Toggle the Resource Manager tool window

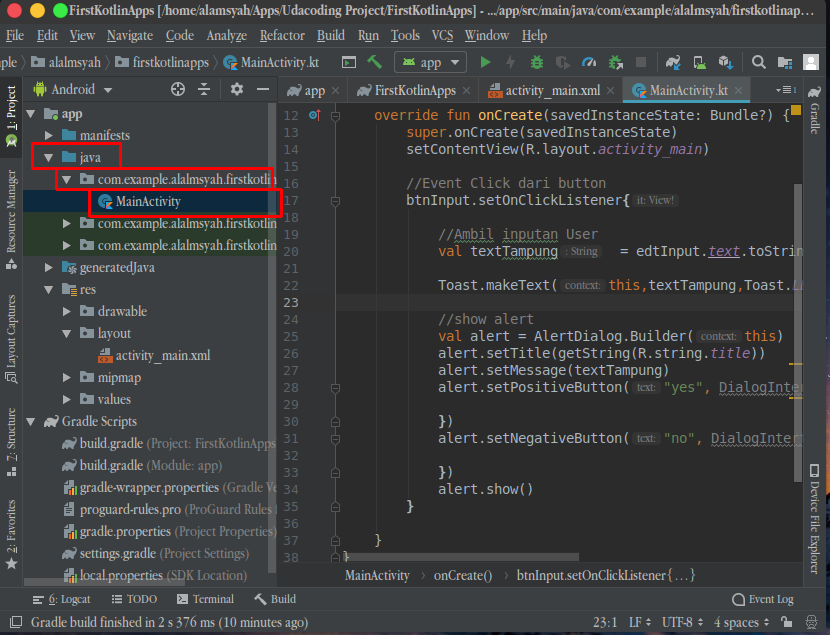11,220
